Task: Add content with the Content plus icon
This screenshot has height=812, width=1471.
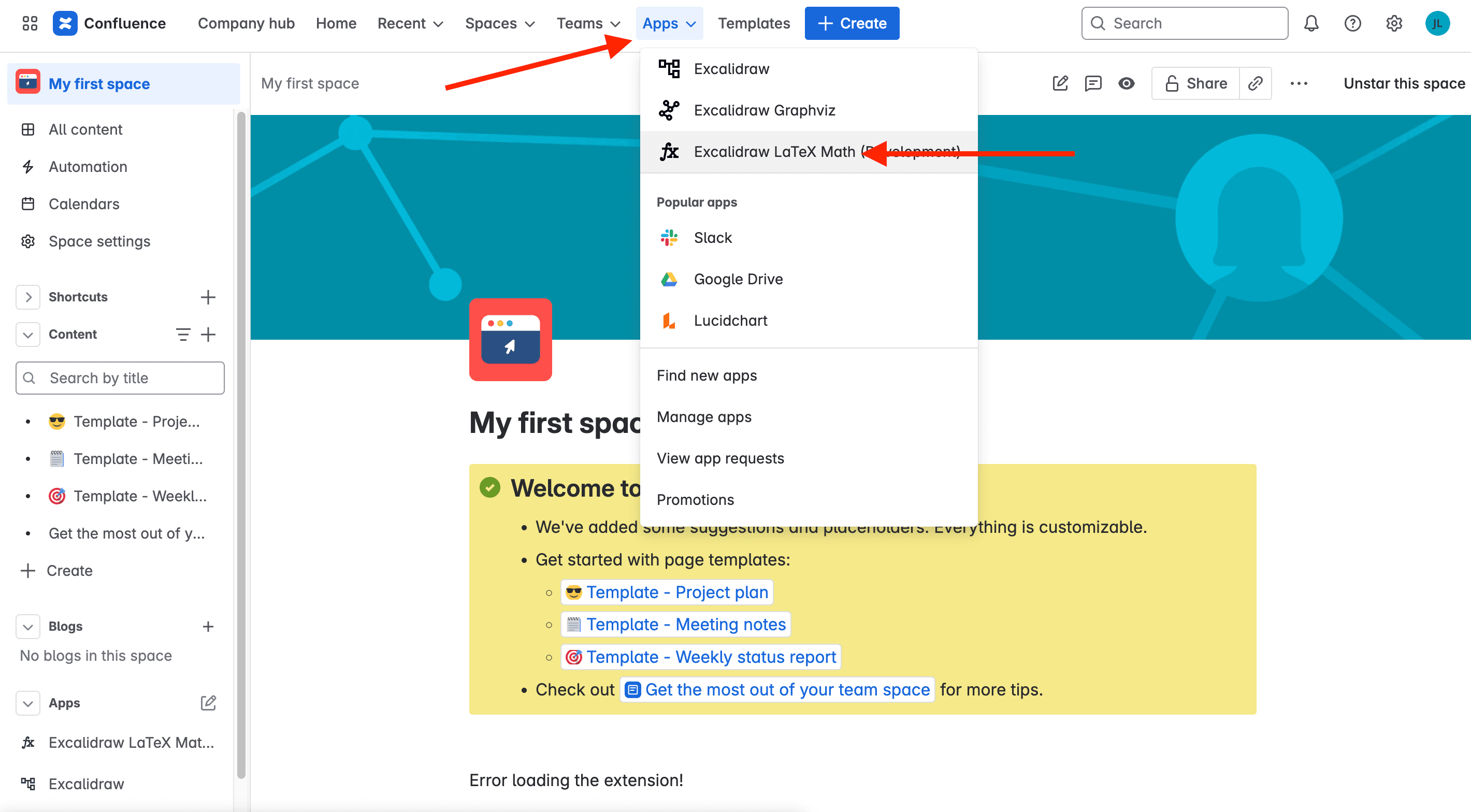Action: 208,334
